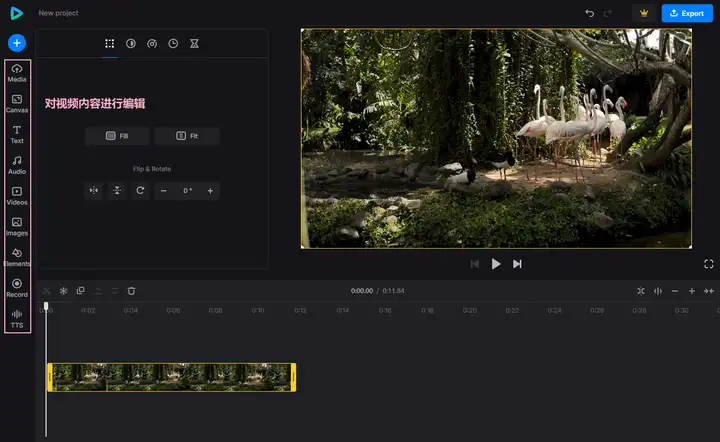The image size is (720, 442).
Task: Switch to the color adjust tab
Action: pos(131,44)
